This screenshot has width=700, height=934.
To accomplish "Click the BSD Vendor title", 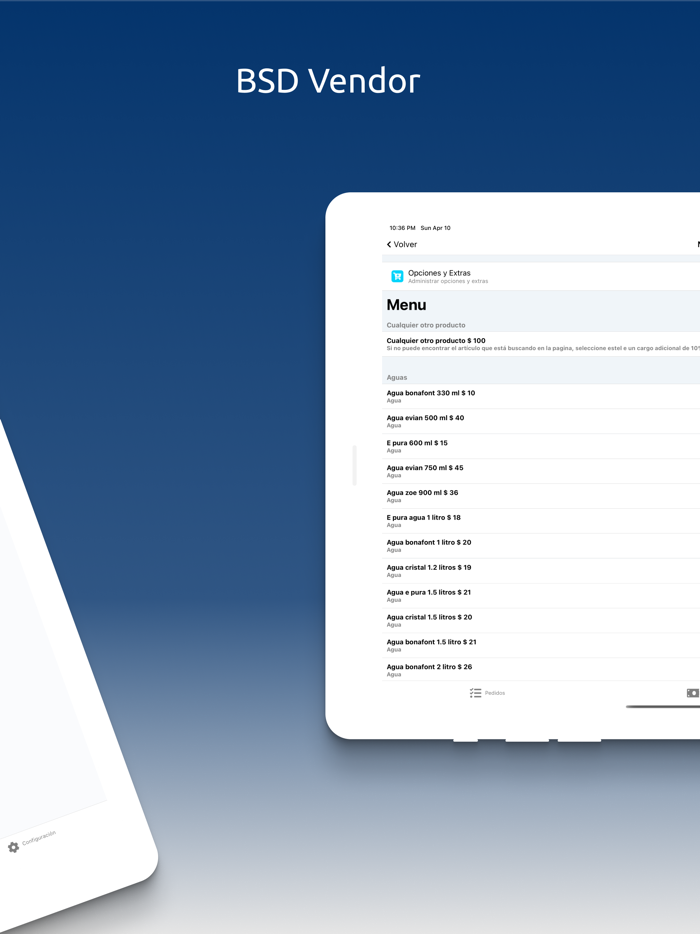I will (328, 80).
